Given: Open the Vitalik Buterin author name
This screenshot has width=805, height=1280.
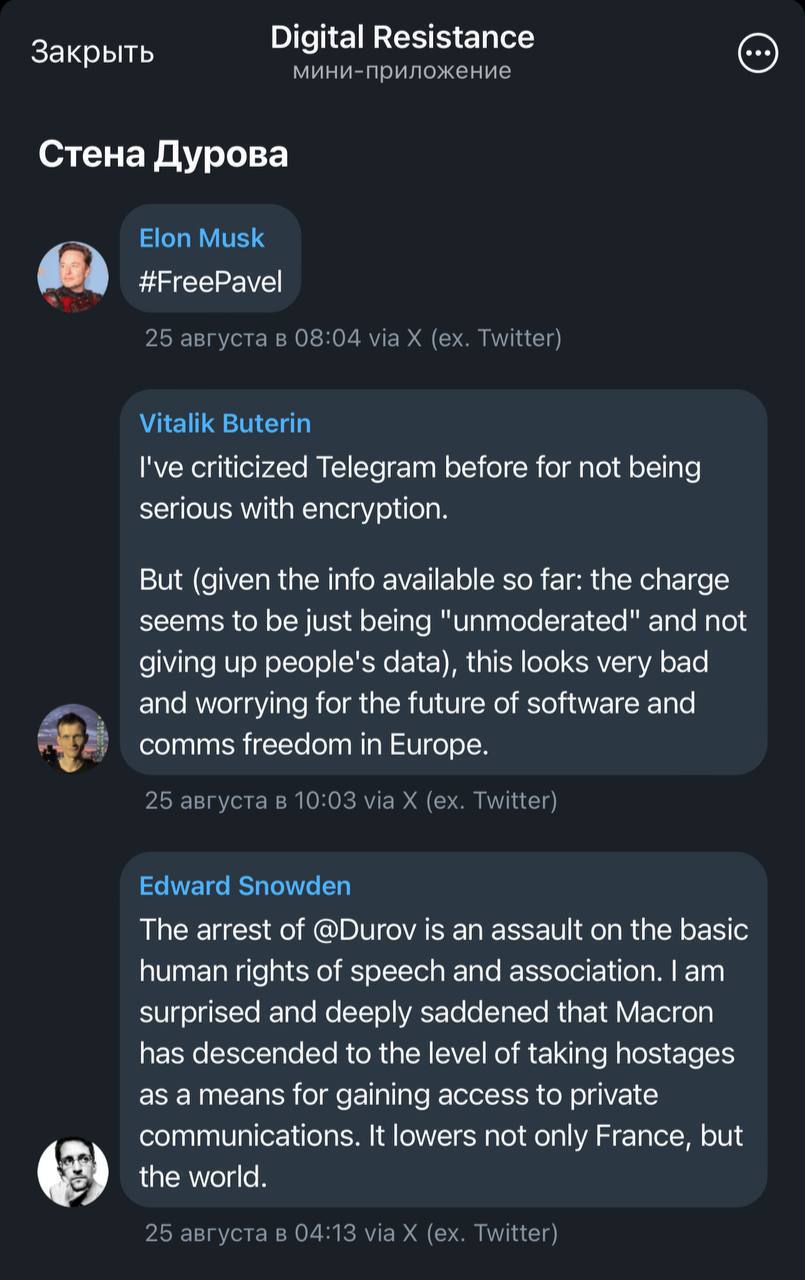Looking at the screenshot, I should pos(225,423).
